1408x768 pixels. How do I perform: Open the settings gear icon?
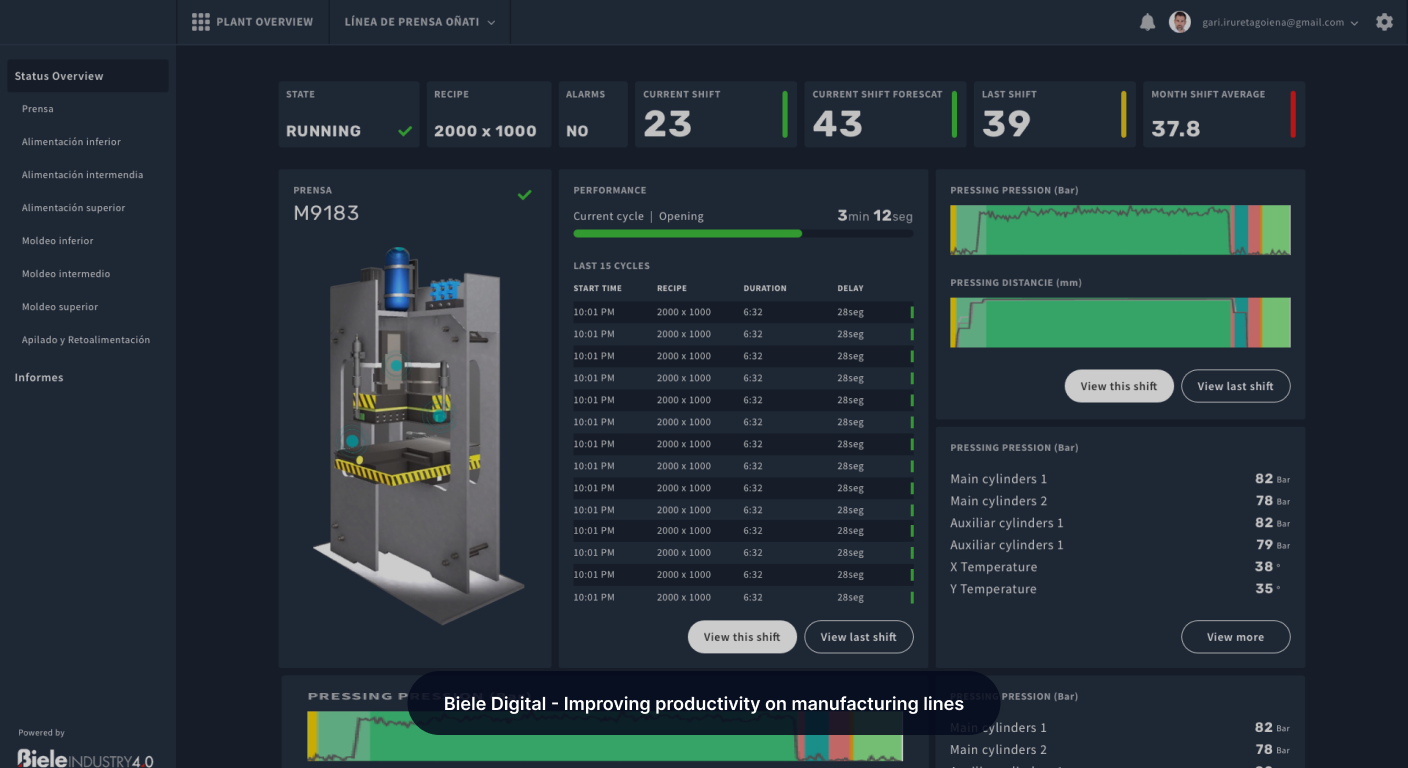[x=1384, y=22]
